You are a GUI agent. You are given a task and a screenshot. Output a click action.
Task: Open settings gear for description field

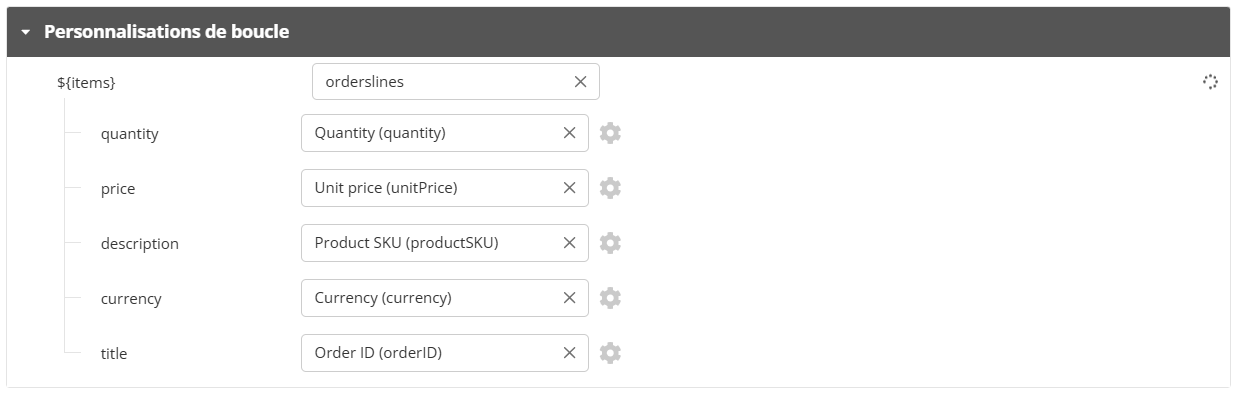[x=610, y=243]
